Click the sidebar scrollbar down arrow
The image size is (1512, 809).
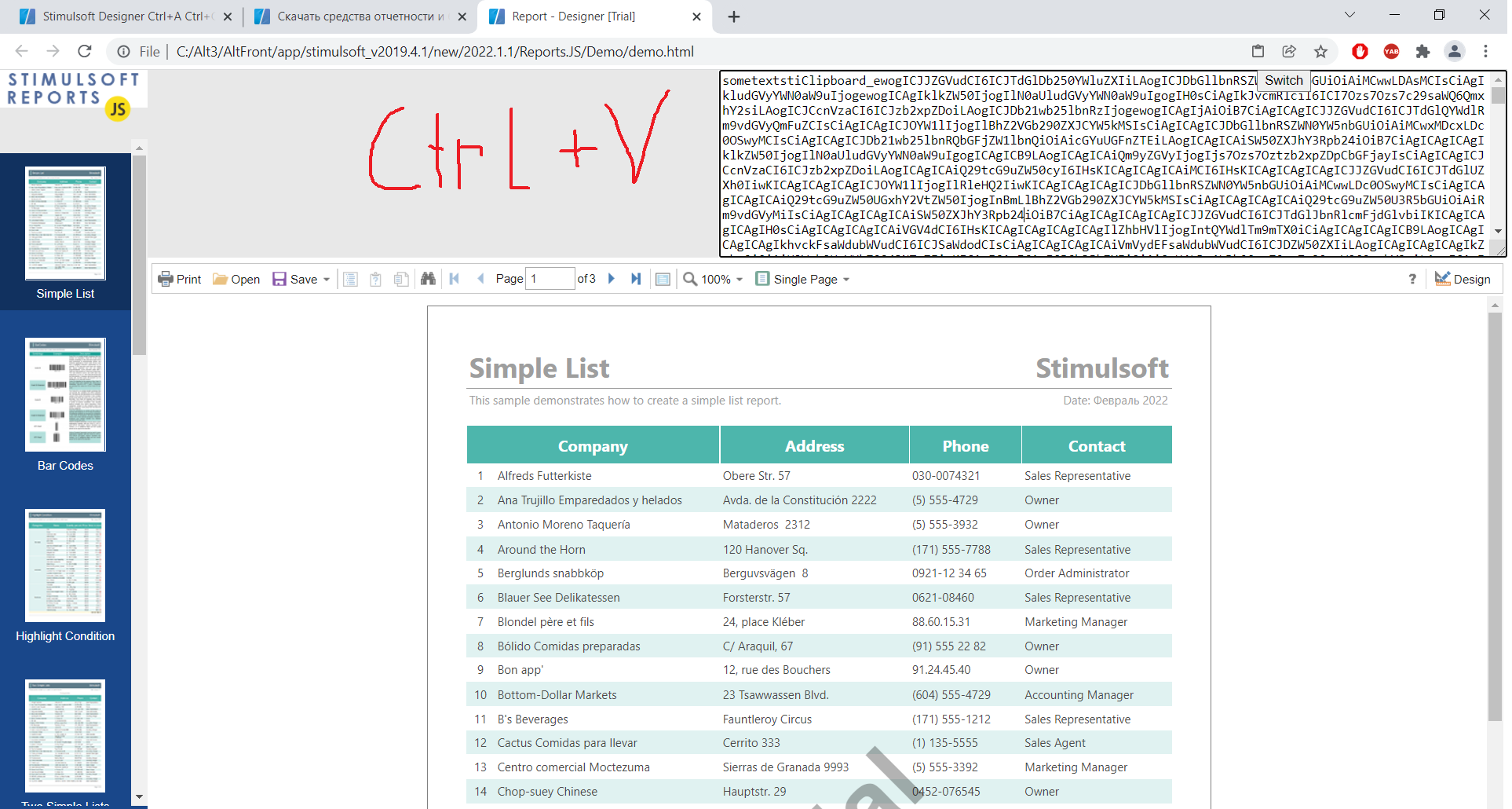pyautogui.click(x=139, y=796)
